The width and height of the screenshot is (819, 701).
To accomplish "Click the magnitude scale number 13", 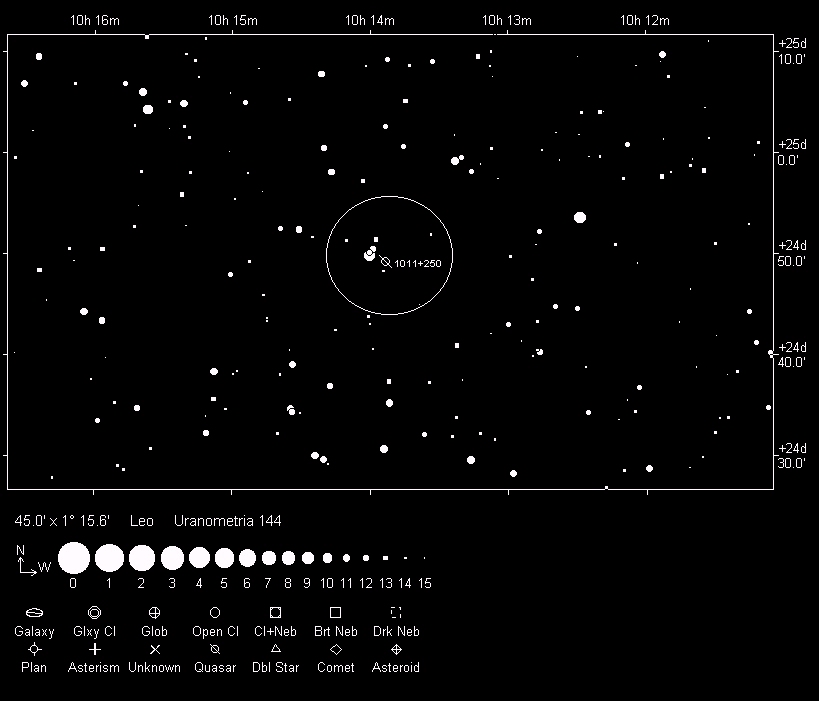I will (x=385, y=583).
